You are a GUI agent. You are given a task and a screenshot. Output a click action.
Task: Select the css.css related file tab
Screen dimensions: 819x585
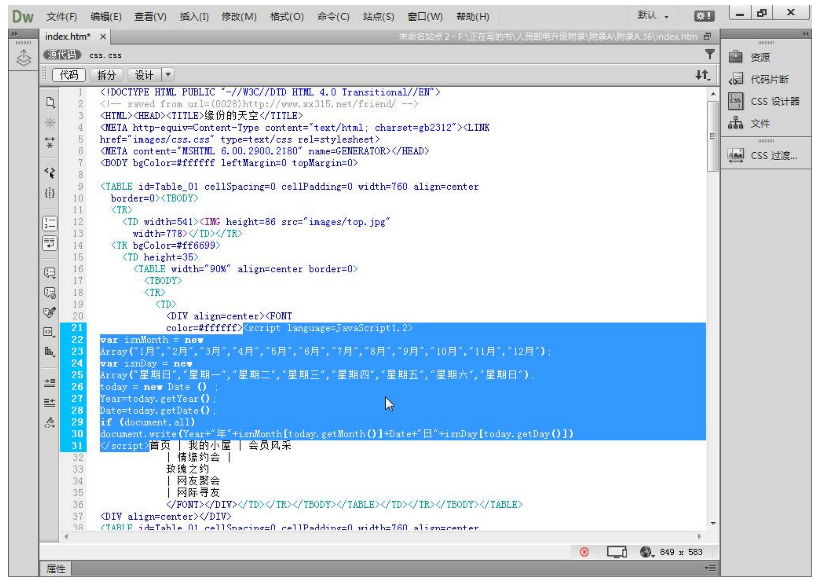(105, 55)
